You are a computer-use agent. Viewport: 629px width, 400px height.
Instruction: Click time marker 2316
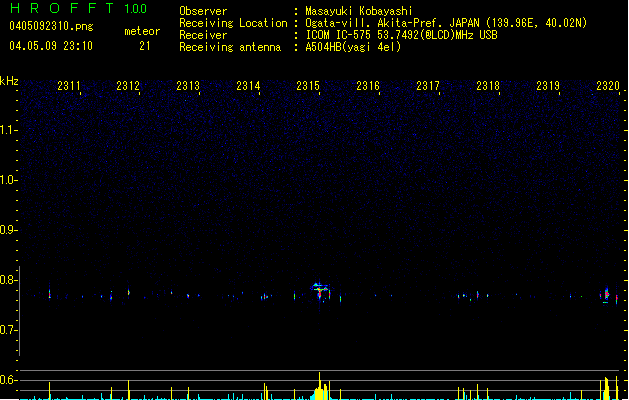pos(368,86)
